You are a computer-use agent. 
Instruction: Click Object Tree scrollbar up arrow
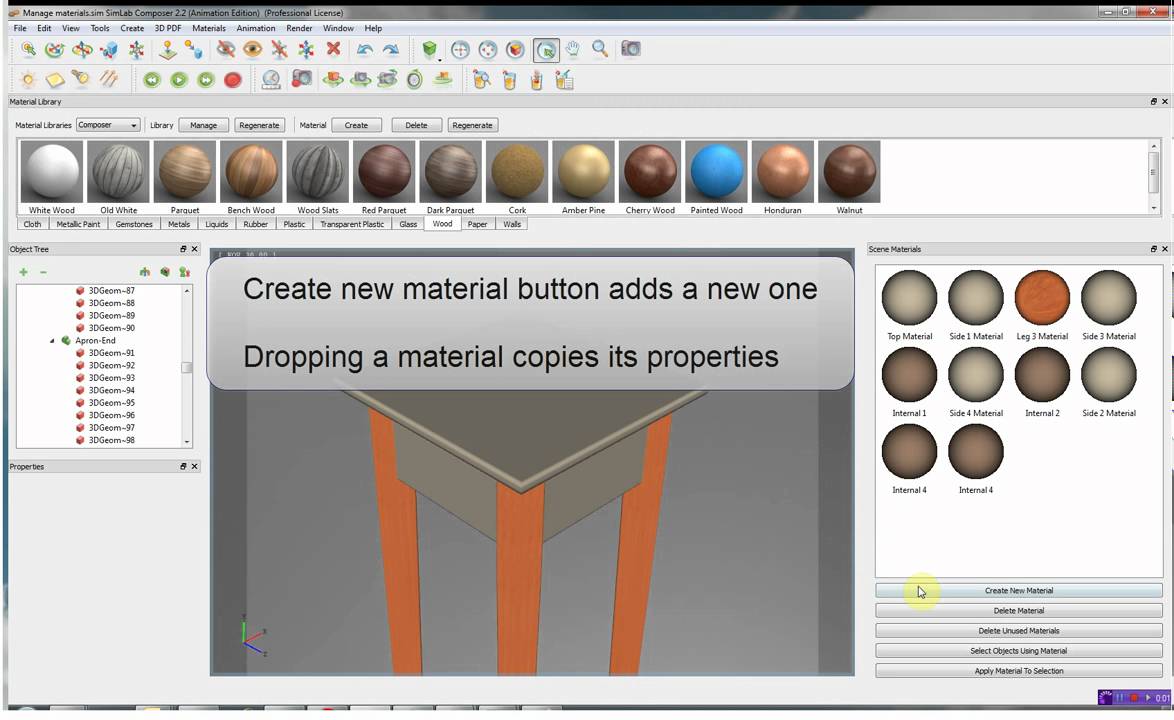186,290
